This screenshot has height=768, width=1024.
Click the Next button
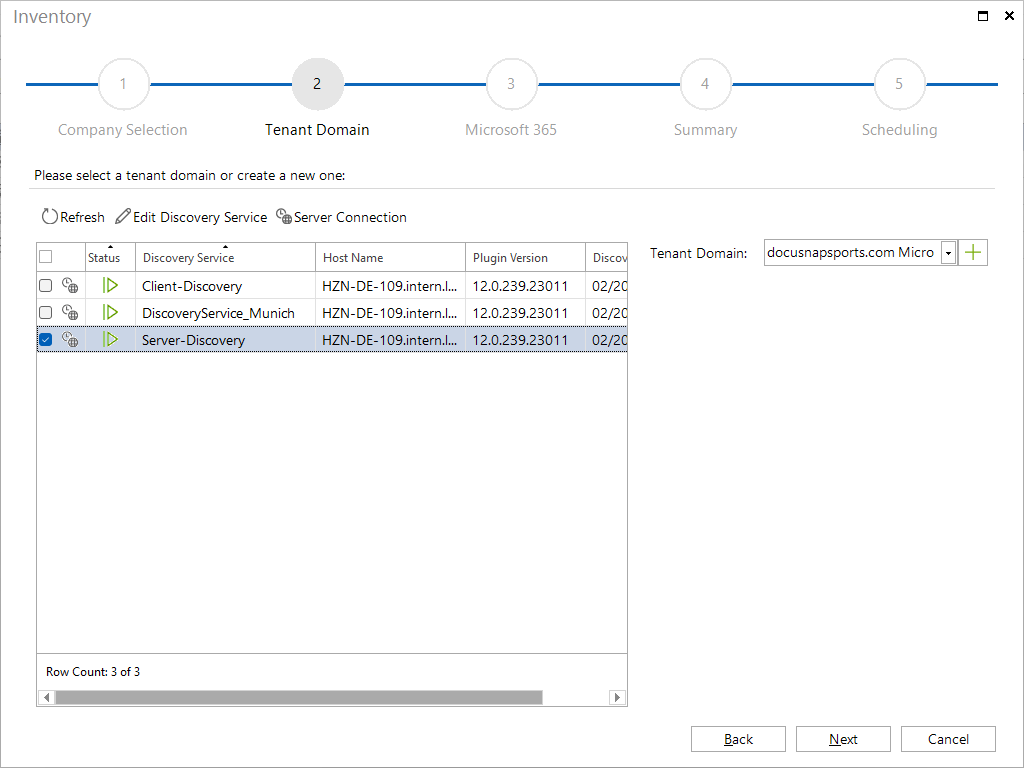[x=843, y=739]
